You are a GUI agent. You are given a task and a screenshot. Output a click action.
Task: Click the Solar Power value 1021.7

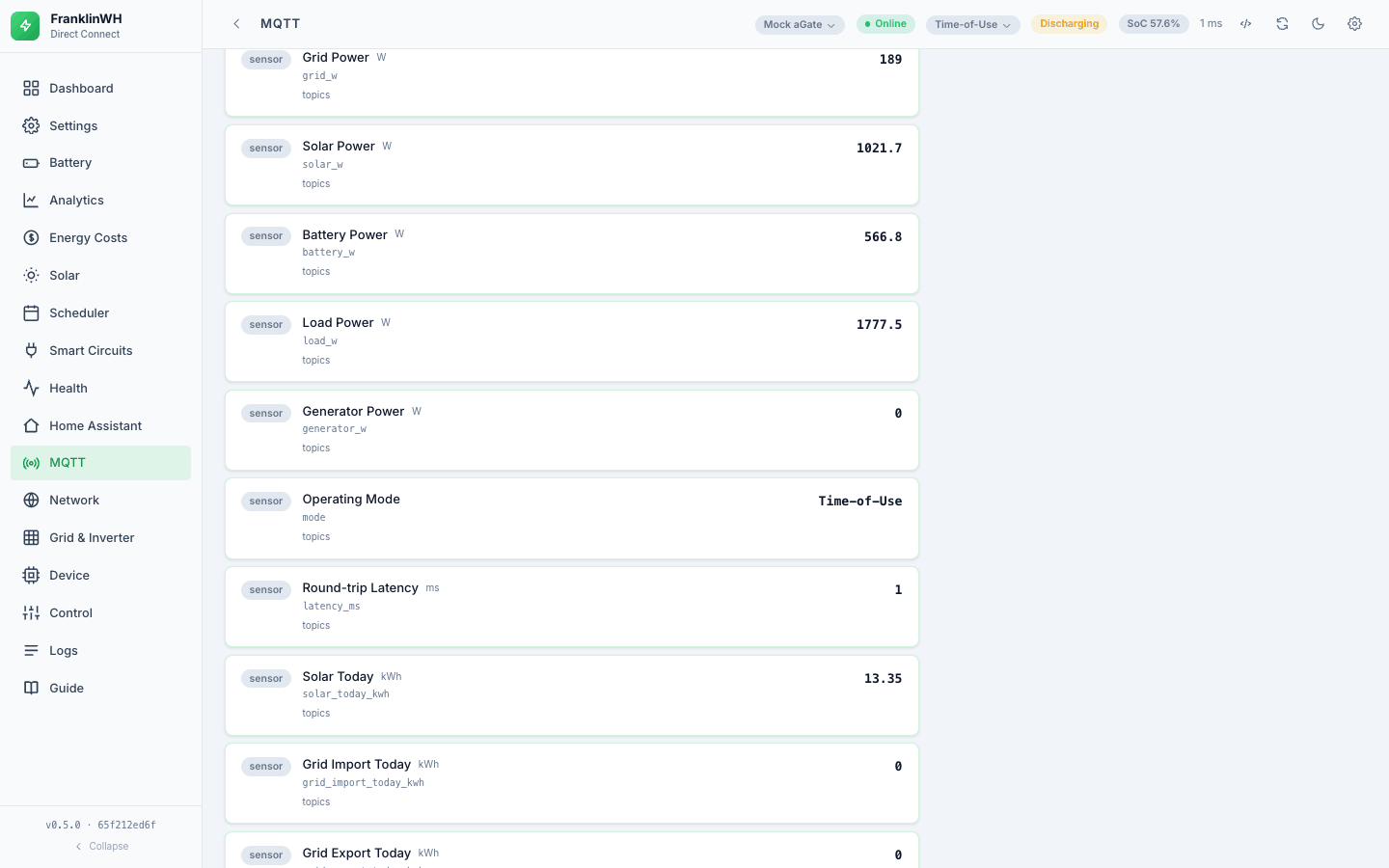pyautogui.click(x=880, y=149)
